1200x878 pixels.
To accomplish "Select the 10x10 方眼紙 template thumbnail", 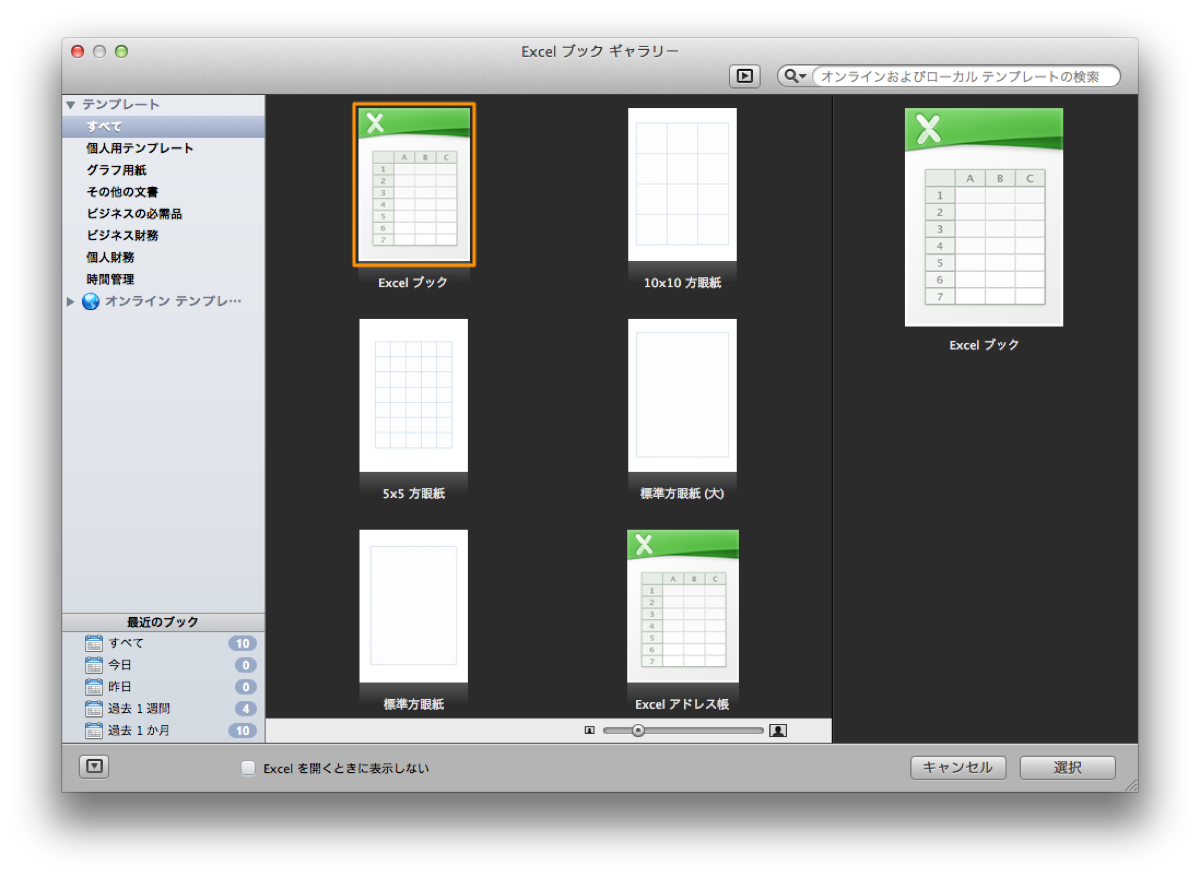I will click(x=682, y=185).
